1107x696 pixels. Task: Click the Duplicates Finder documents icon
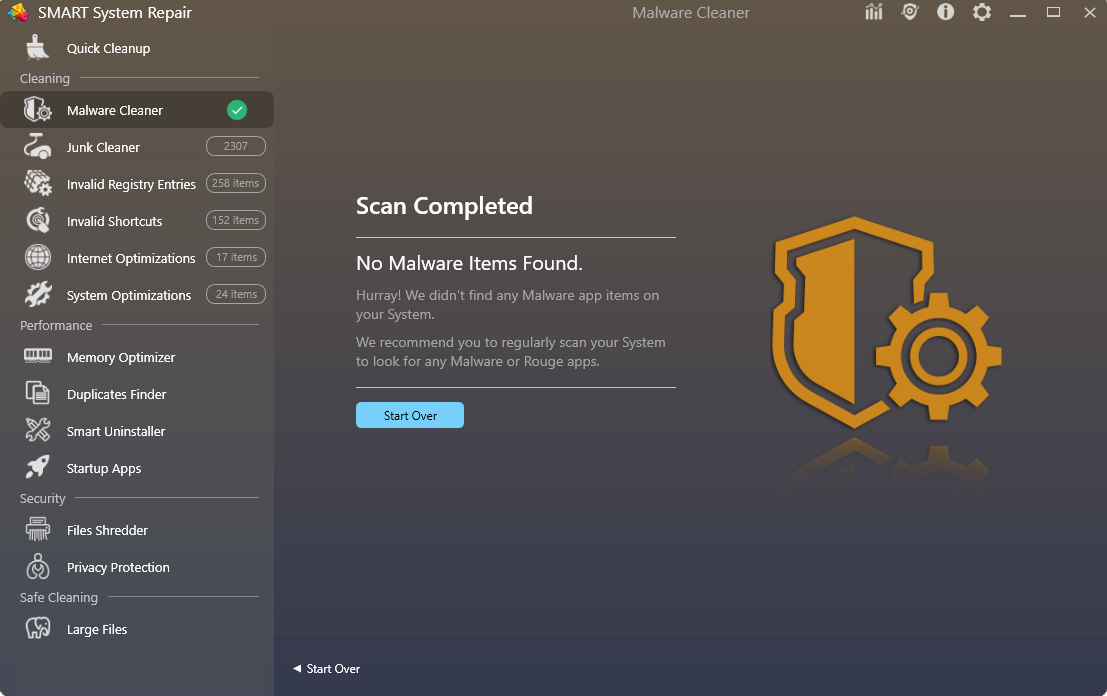click(37, 393)
